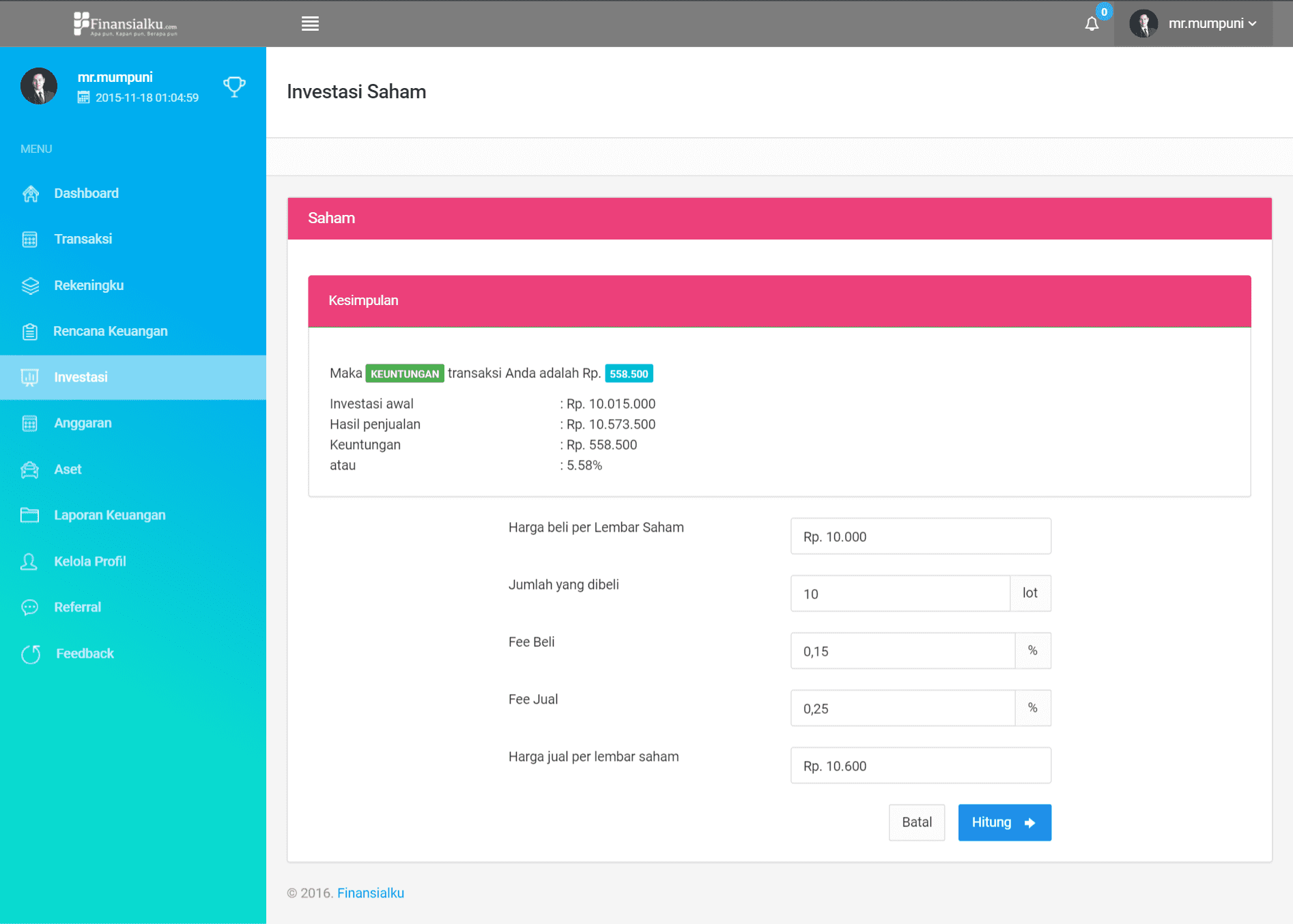Click the Aset car icon
The height and width of the screenshot is (924, 1293).
[x=30, y=470]
